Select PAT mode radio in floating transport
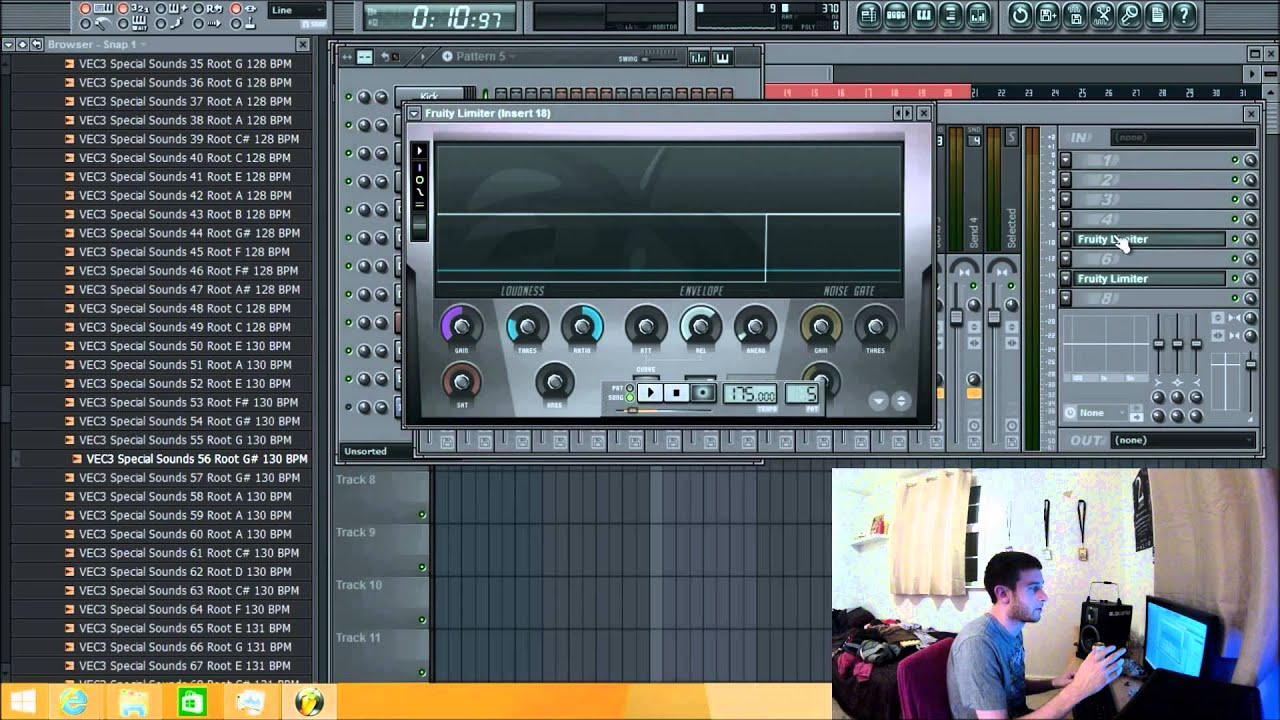Viewport: 1280px width, 720px height. tap(630, 388)
